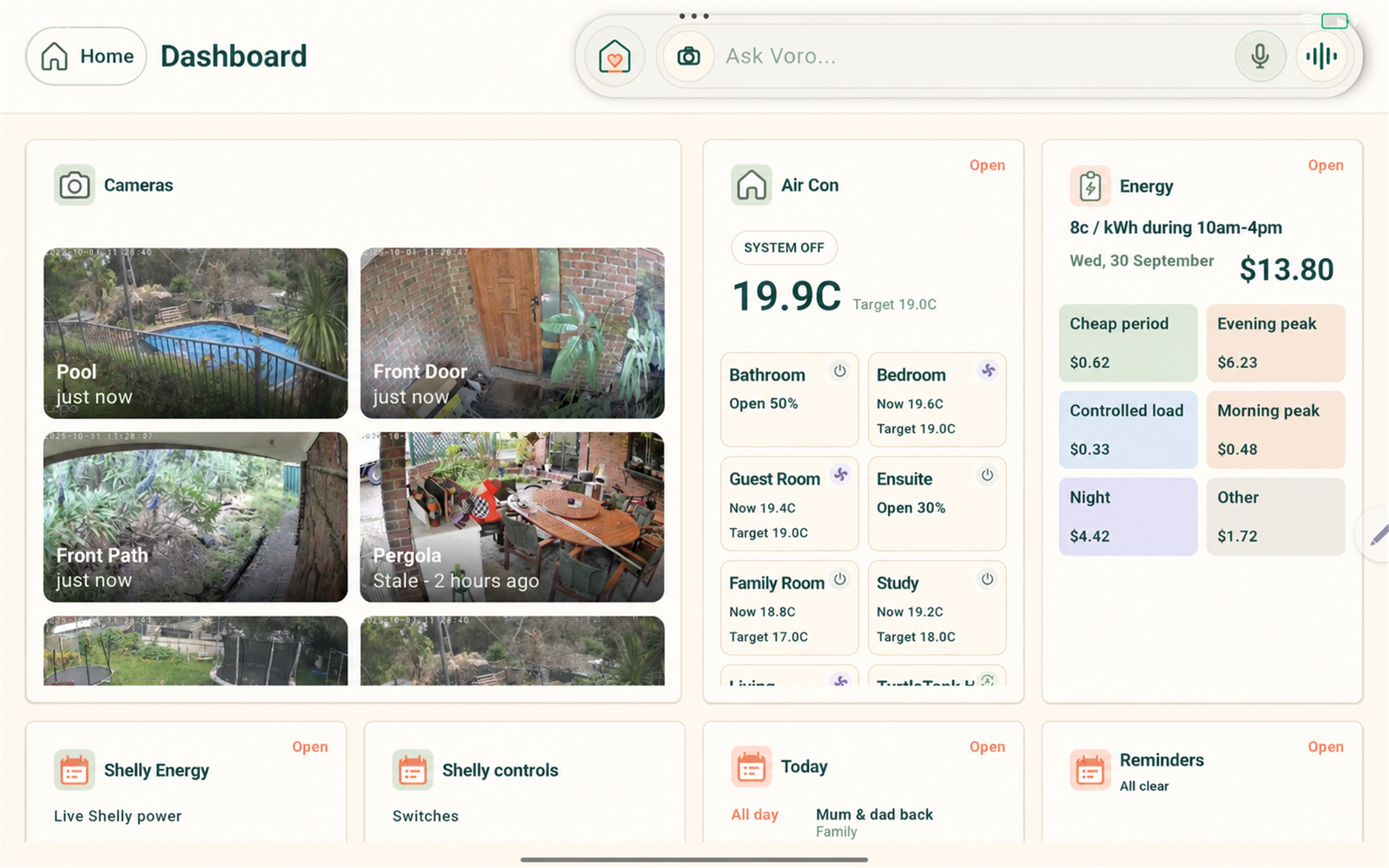Tap the 'Live Shelly power' text
Viewport: 1389px width, 868px height.
click(x=118, y=816)
